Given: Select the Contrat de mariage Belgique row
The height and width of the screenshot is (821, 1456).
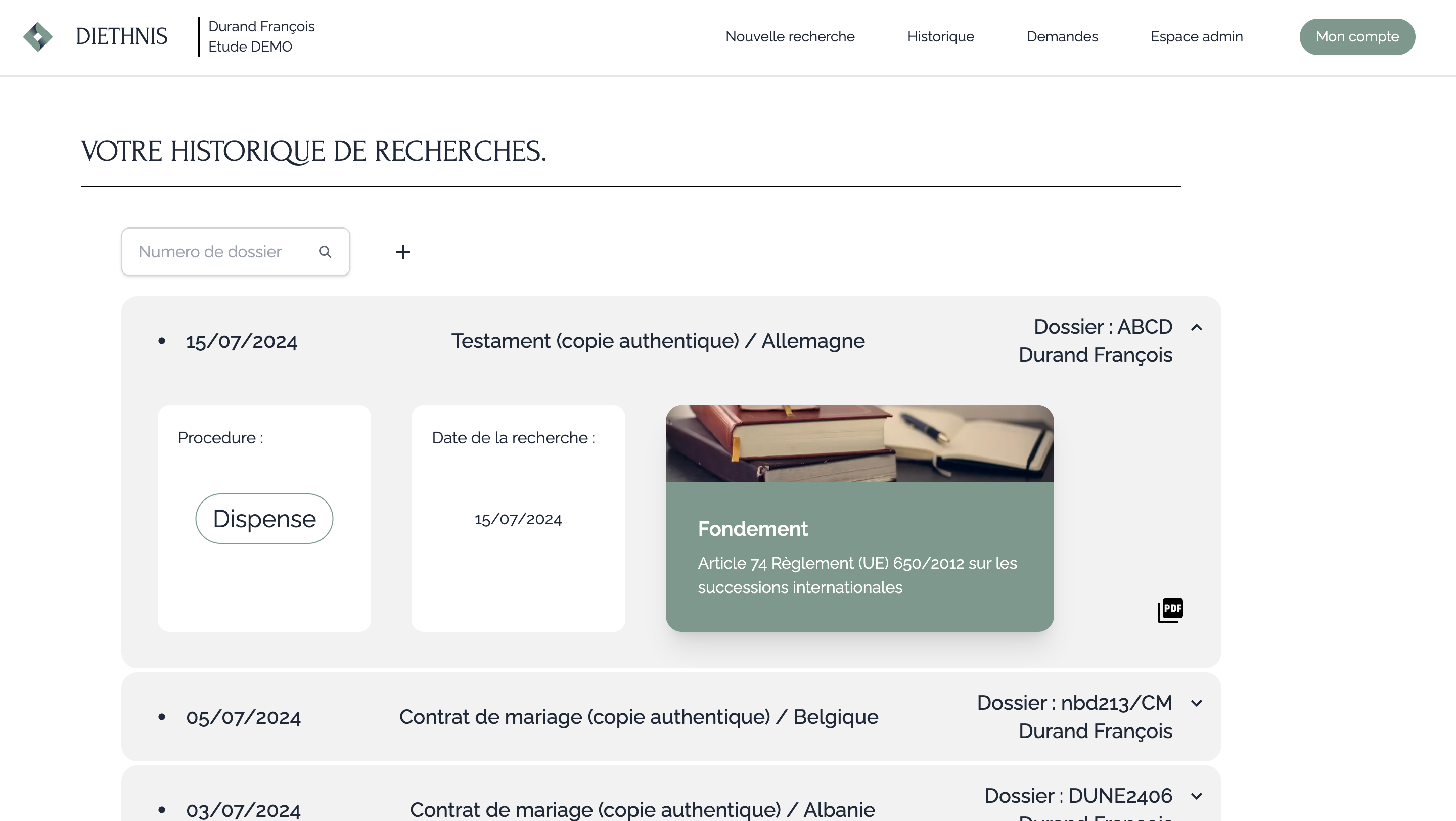Looking at the screenshot, I should pyautogui.click(x=639, y=717).
